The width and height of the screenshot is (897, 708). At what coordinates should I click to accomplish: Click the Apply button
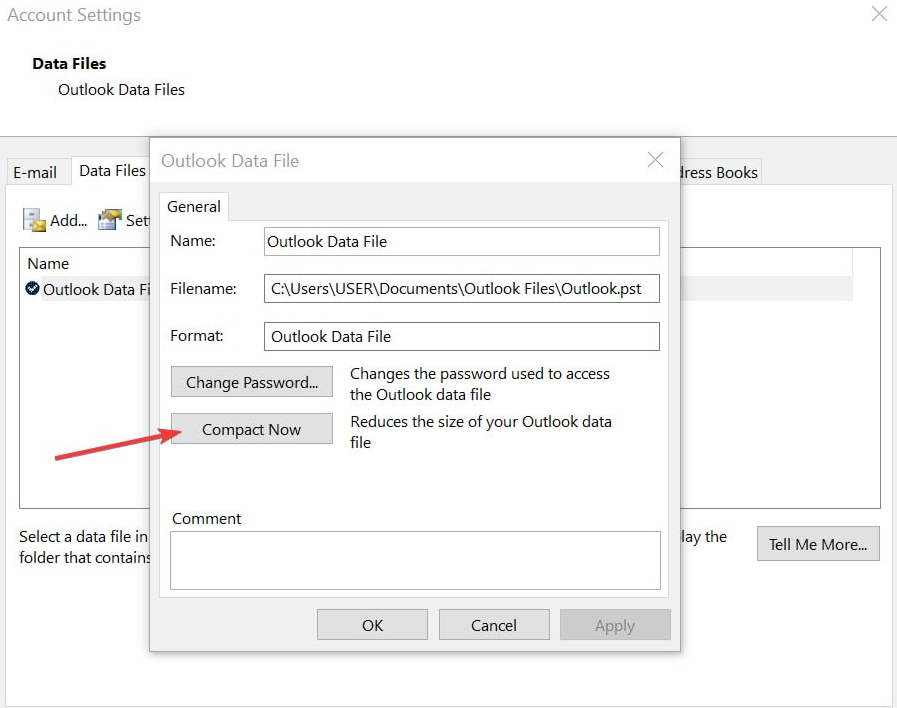tap(615, 625)
